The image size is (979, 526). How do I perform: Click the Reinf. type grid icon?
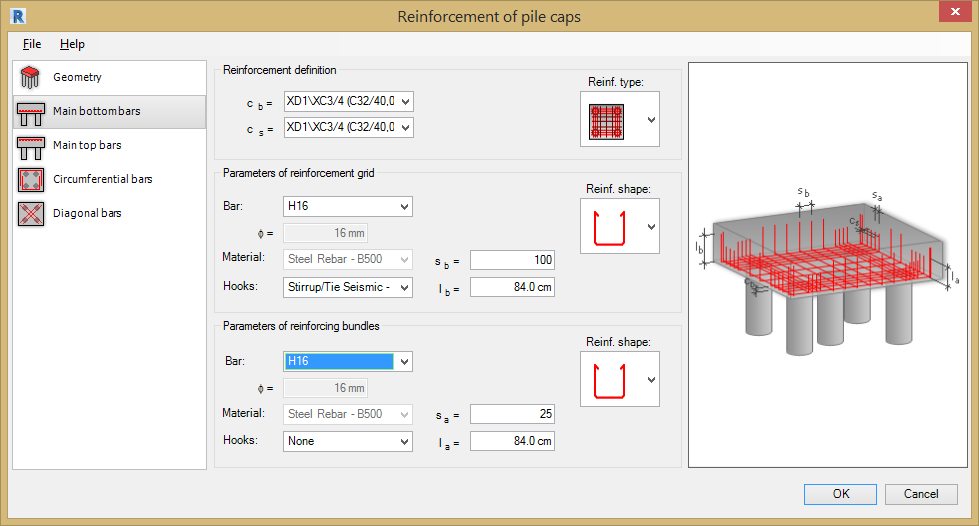[x=607, y=120]
